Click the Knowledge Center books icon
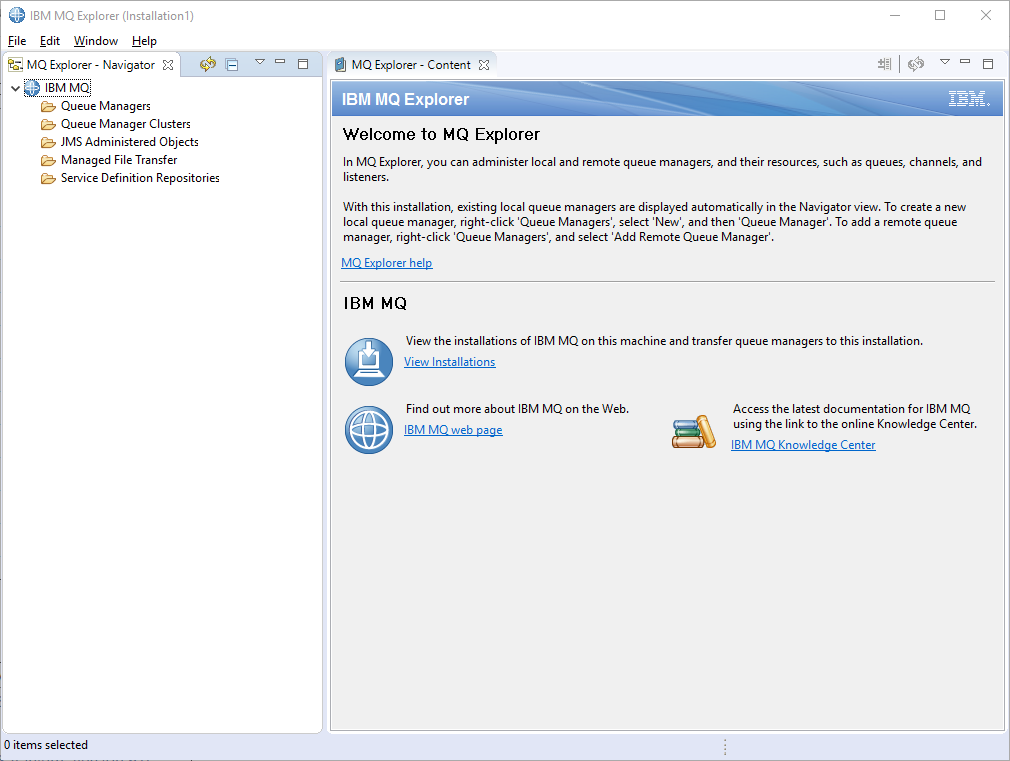The width and height of the screenshot is (1010, 761). pyautogui.click(x=694, y=431)
